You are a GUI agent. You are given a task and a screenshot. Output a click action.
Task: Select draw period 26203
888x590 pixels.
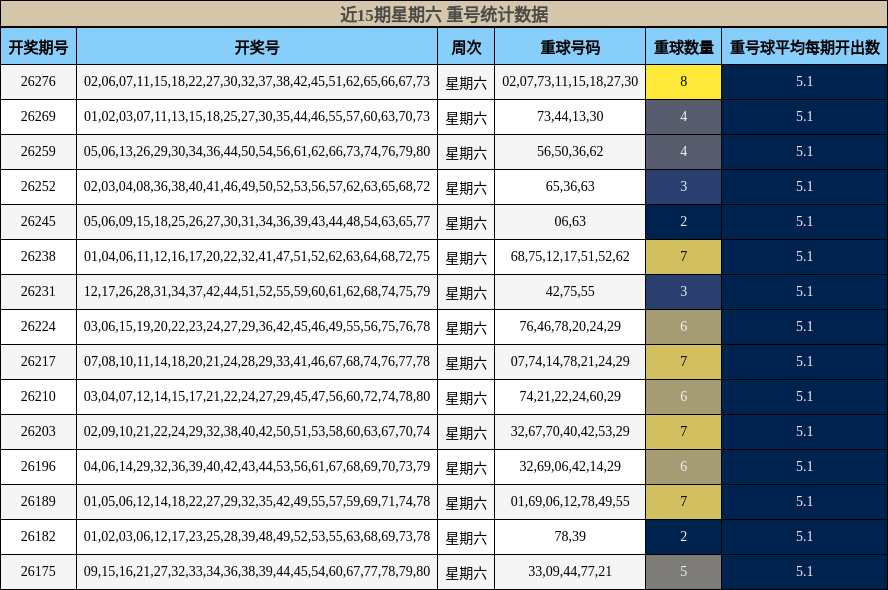(x=39, y=431)
